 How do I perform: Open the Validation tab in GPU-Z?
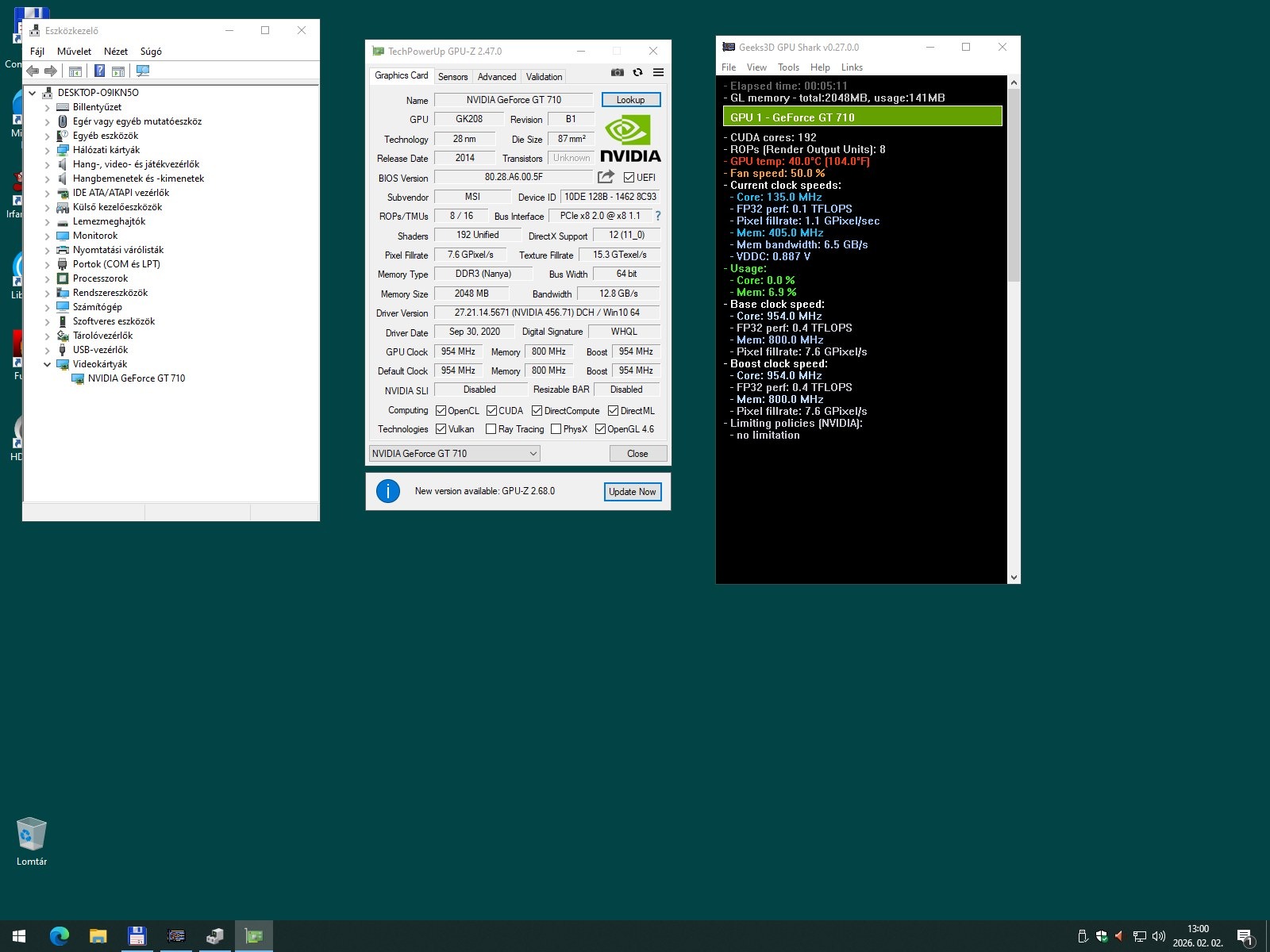click(545, 77)
